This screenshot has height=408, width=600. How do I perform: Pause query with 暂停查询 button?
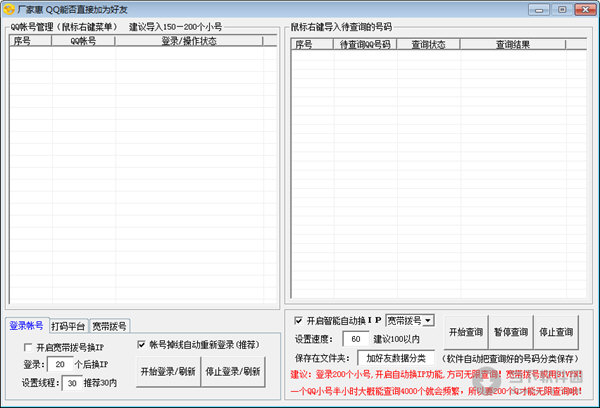(511, 332)
